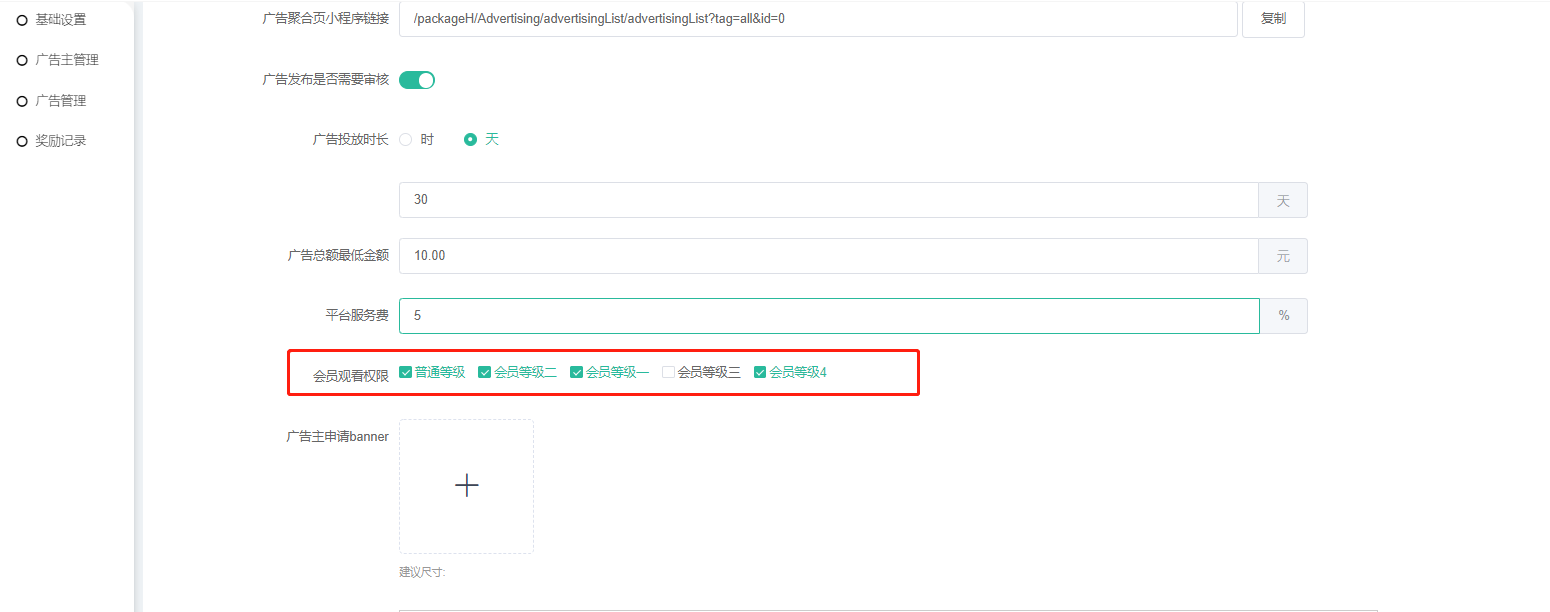Select the 时 radio option
Image resolution: width=1550 pixels, height=612 pixels.
[406, 140]
